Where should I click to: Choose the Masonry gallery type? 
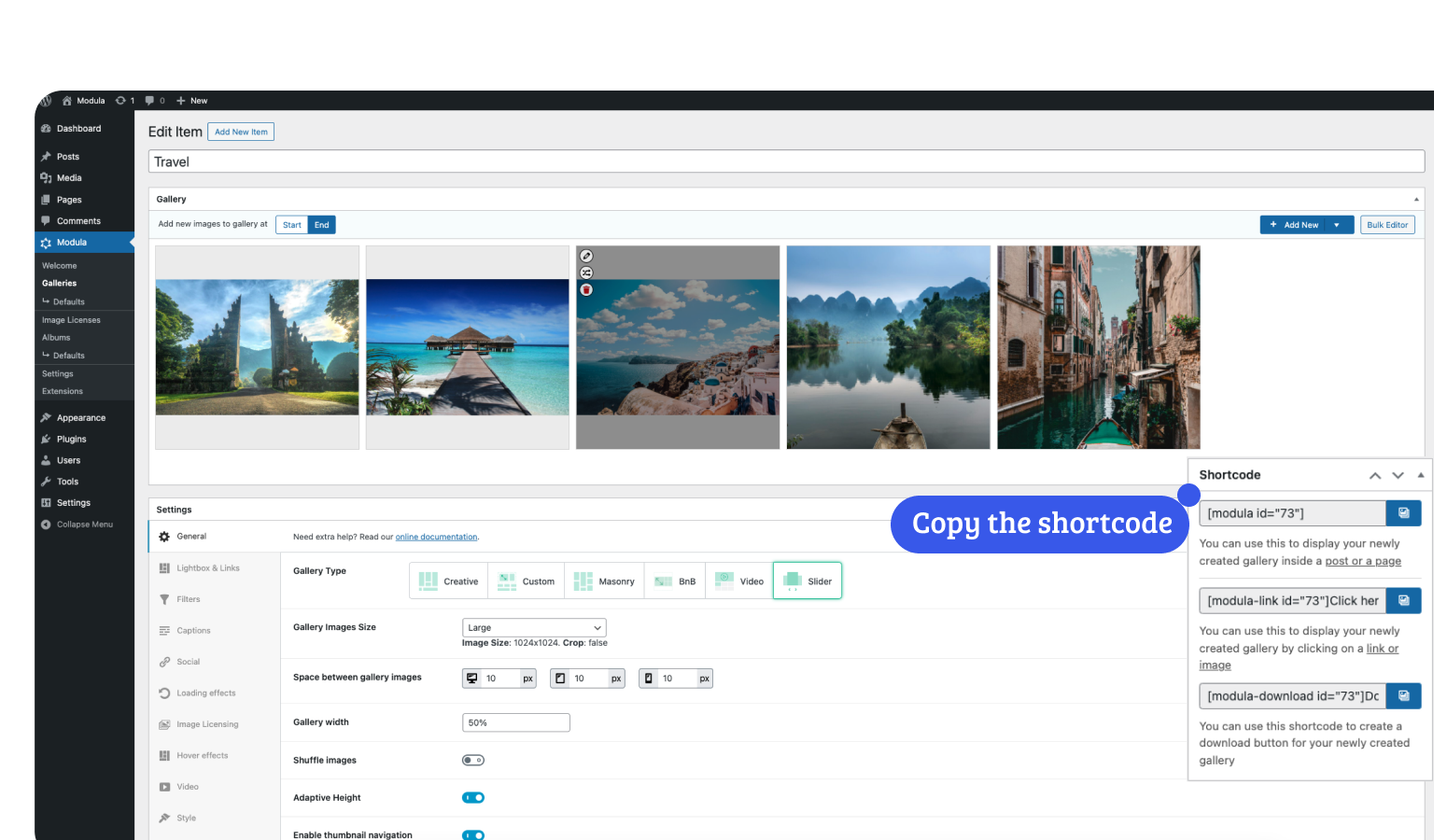tap(604, 581)
